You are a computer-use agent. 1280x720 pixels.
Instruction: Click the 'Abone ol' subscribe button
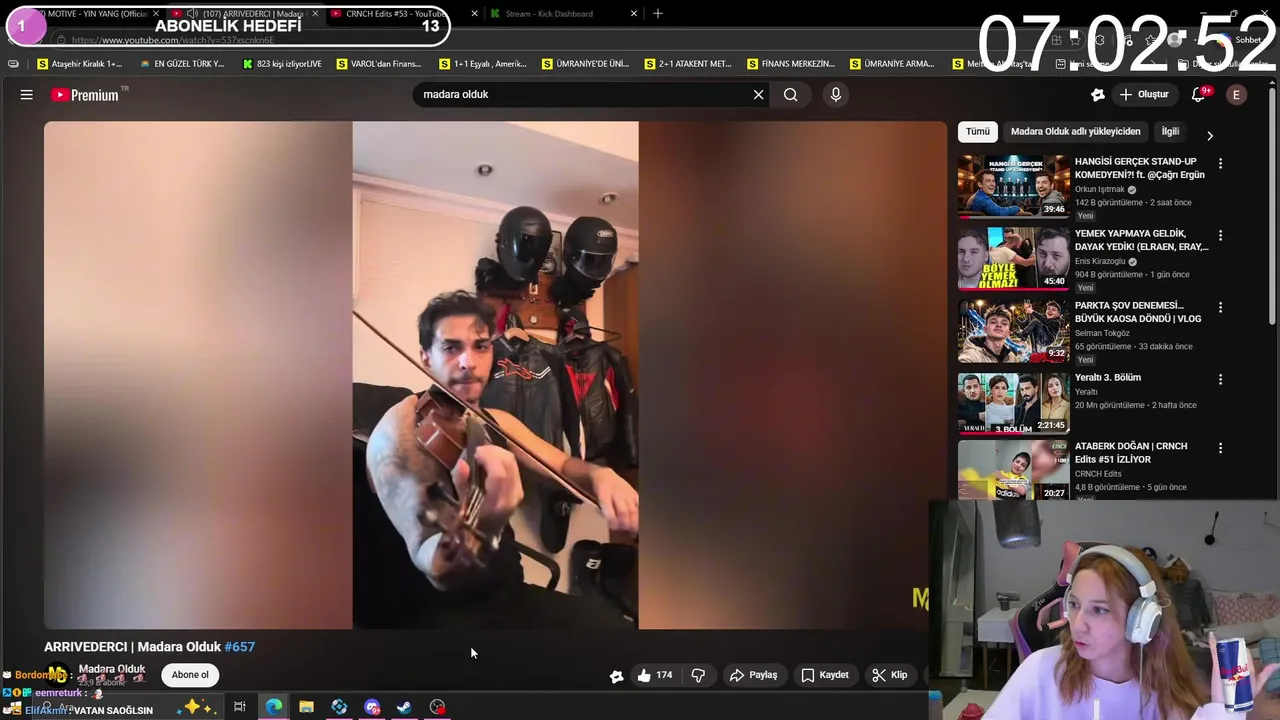tap(190, 675)
